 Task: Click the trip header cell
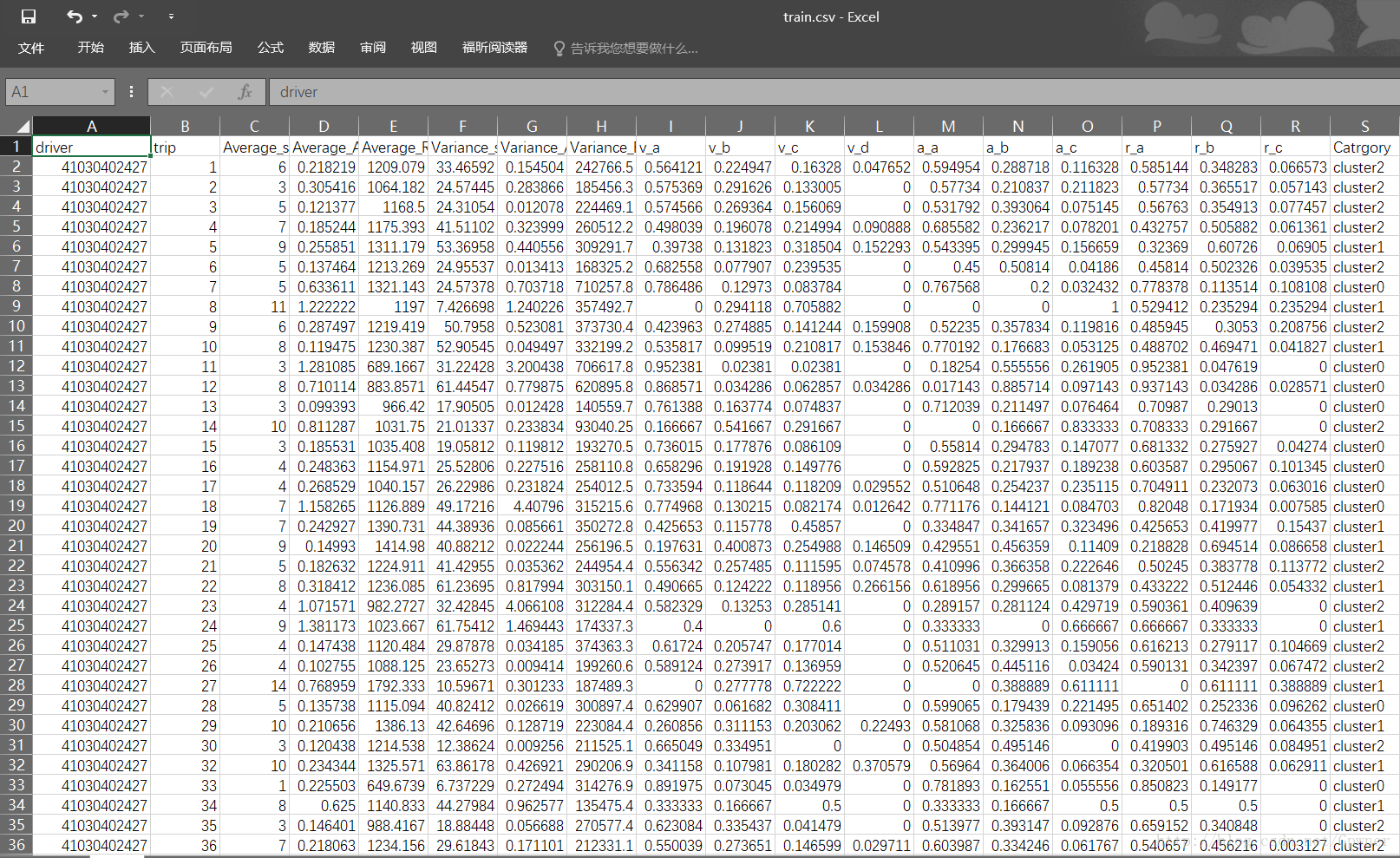(185, 147)
